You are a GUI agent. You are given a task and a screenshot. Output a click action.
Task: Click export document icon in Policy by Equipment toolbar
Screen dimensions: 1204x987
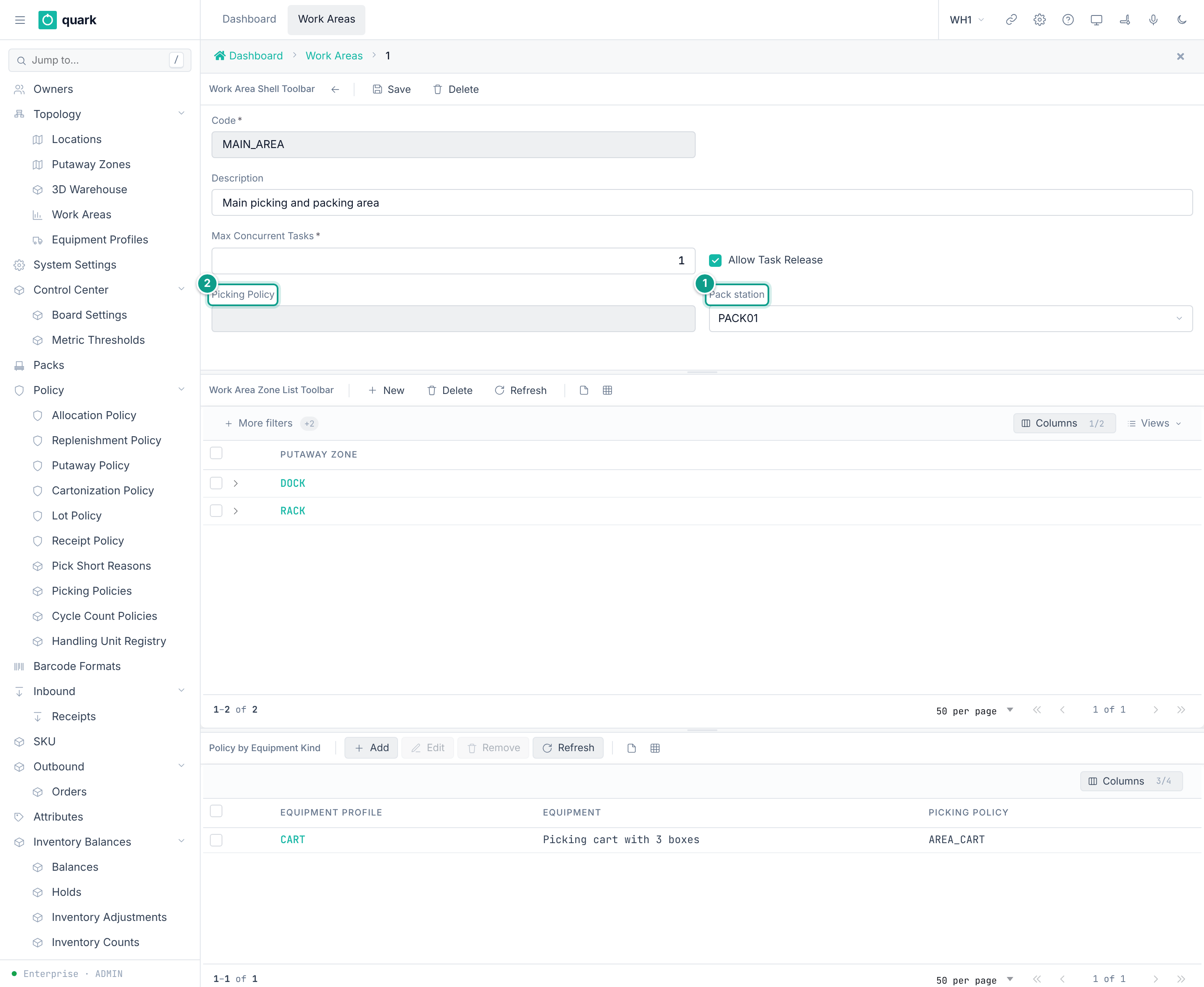(x=631, y=748)
